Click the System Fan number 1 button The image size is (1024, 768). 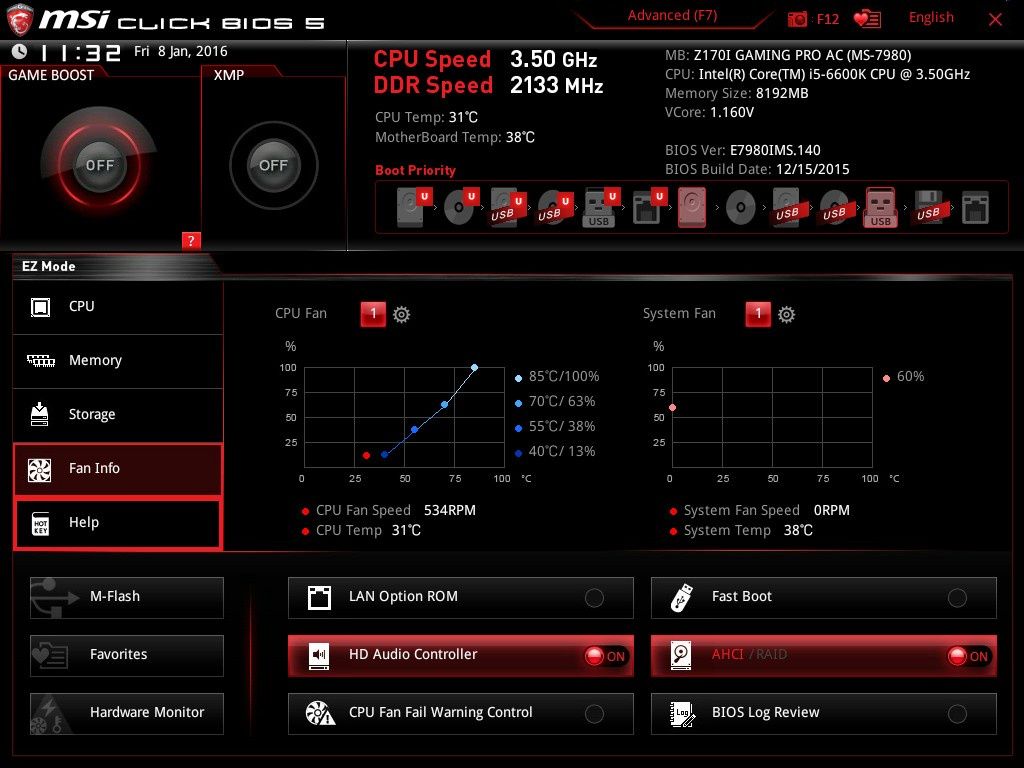[758, 313]
